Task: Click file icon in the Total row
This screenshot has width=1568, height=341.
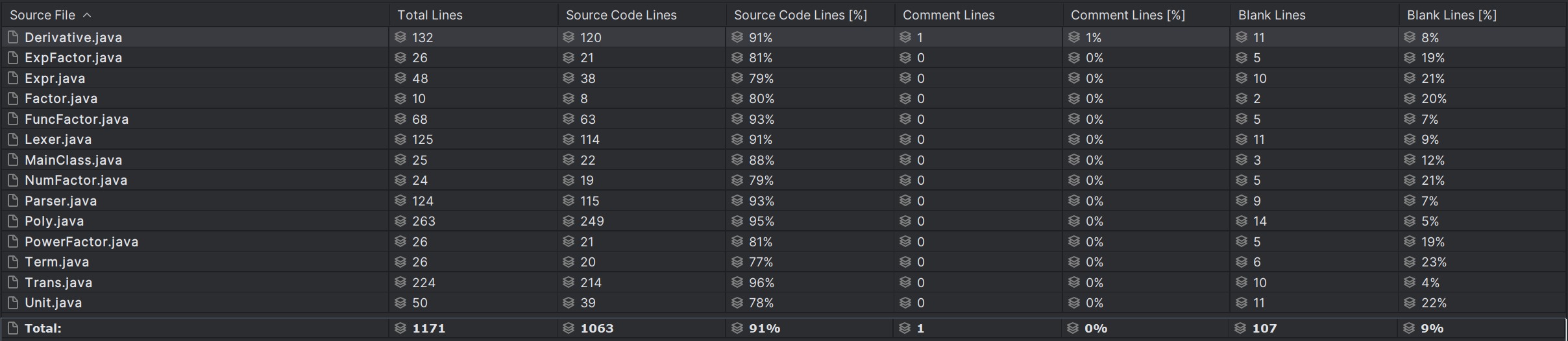Action: point(12,328)
